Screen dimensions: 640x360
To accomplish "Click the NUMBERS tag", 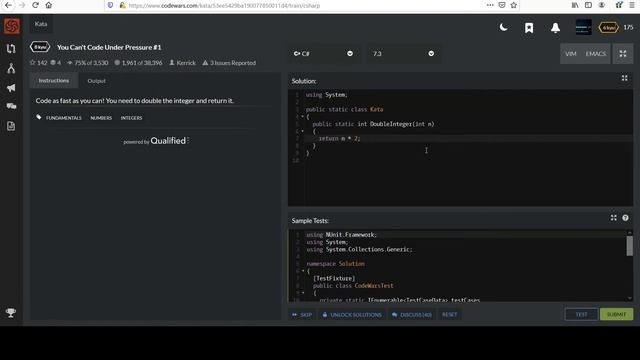I will [x=101, y=118].
